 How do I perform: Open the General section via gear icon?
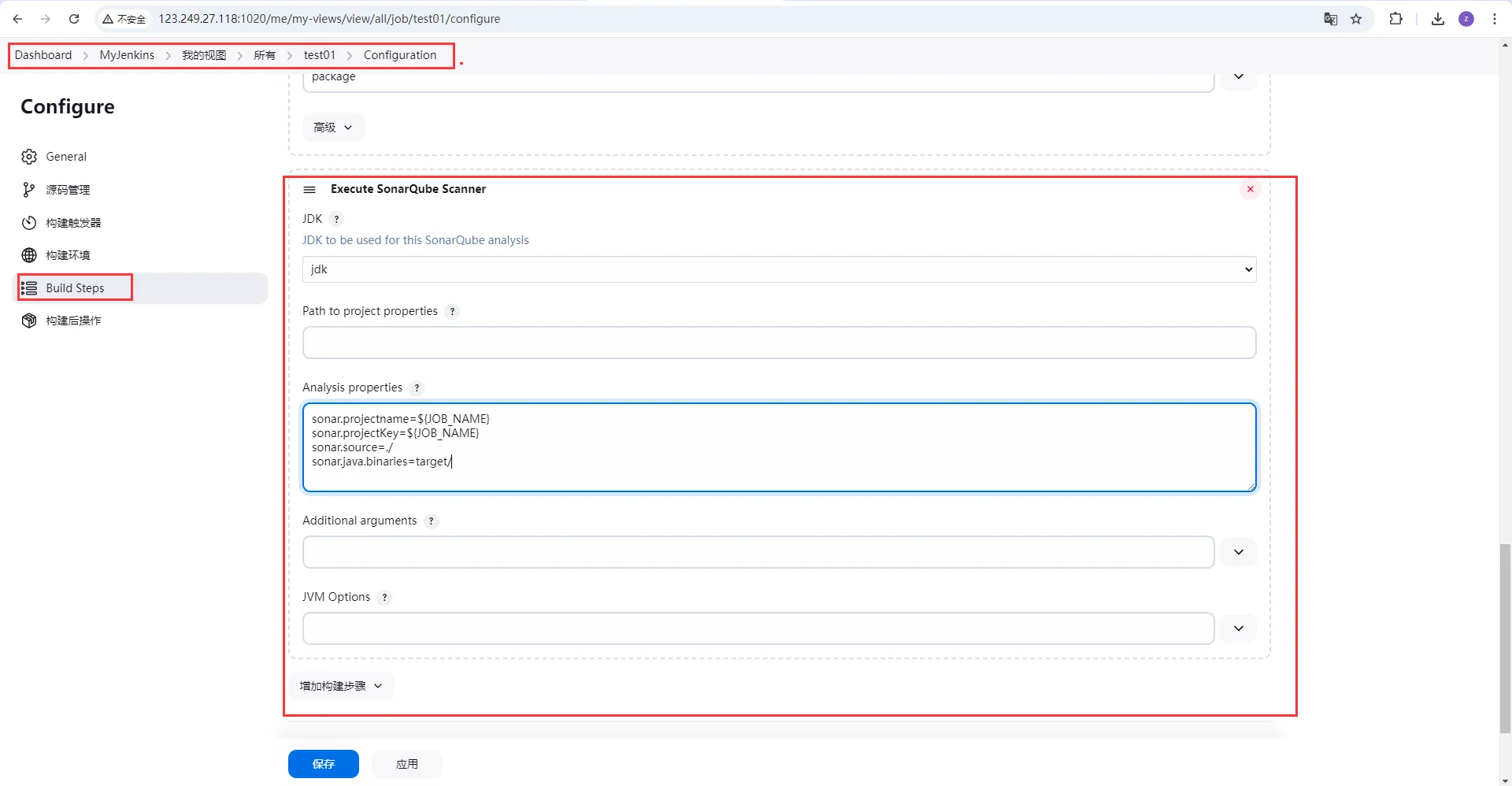(29, 157)
